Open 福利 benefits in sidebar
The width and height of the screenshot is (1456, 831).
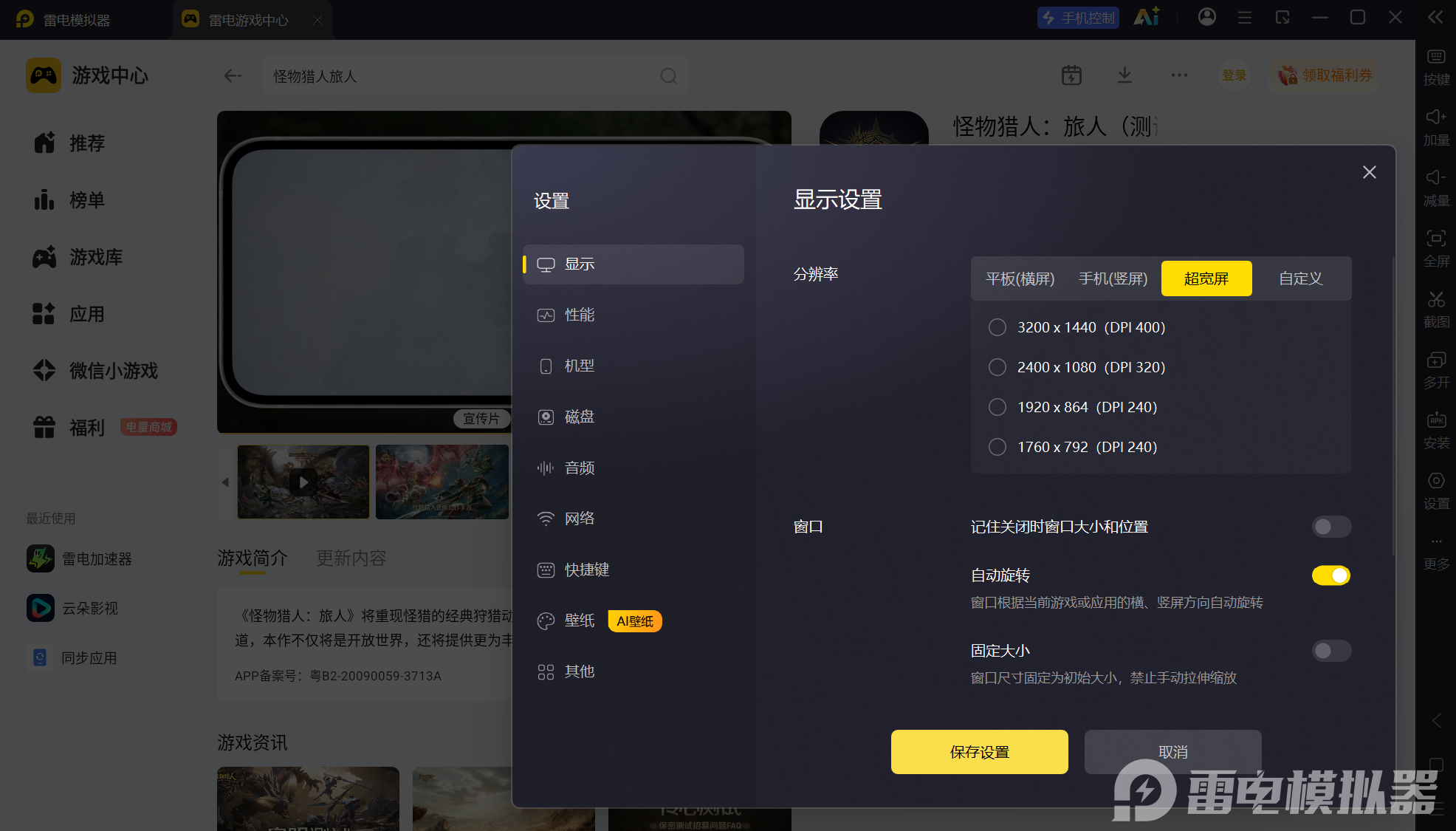tap(70, 427)
